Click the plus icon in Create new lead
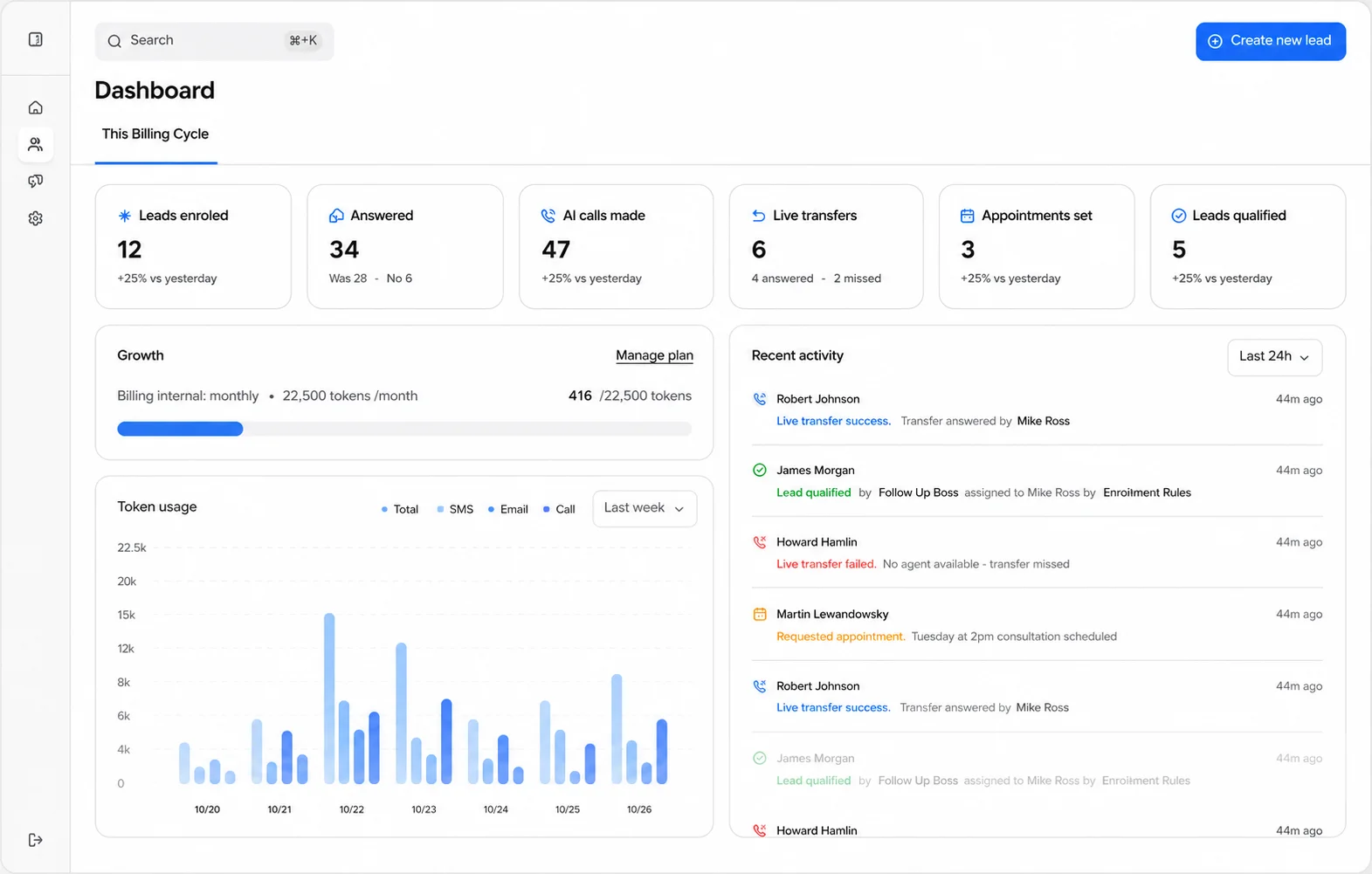Viewport: 1372px width, 874px height. pos(1215,41)
